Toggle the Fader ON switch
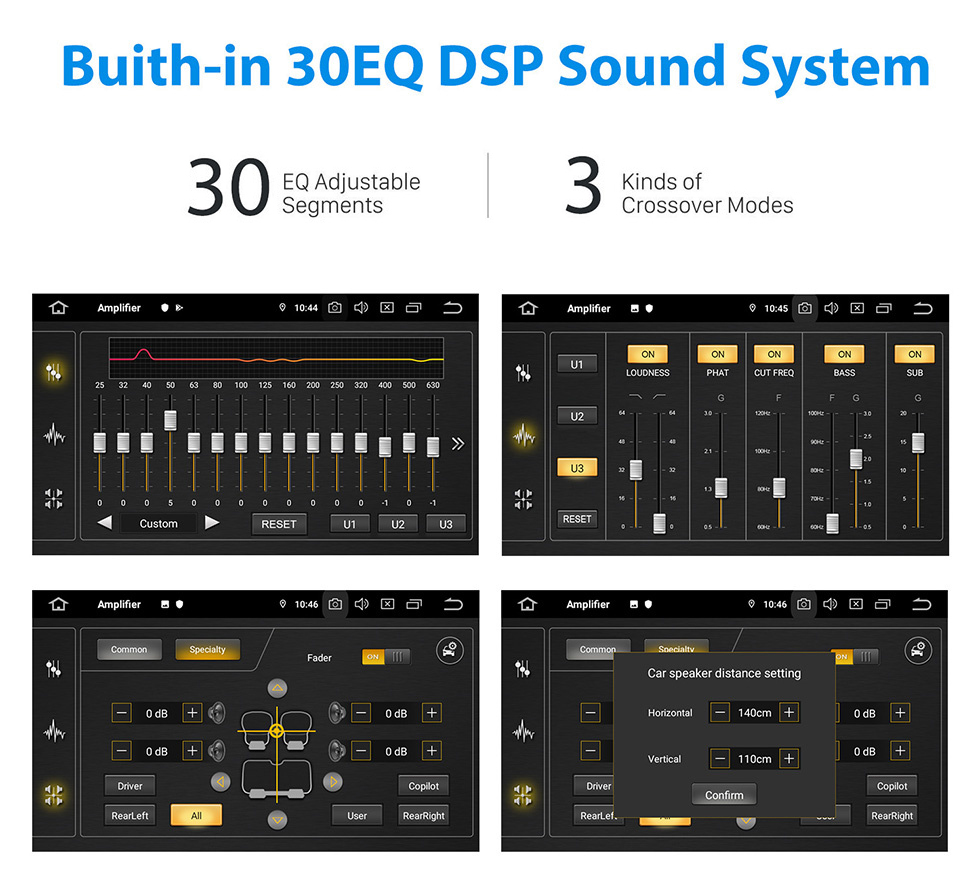980x881 pixels. coord(386,657)
